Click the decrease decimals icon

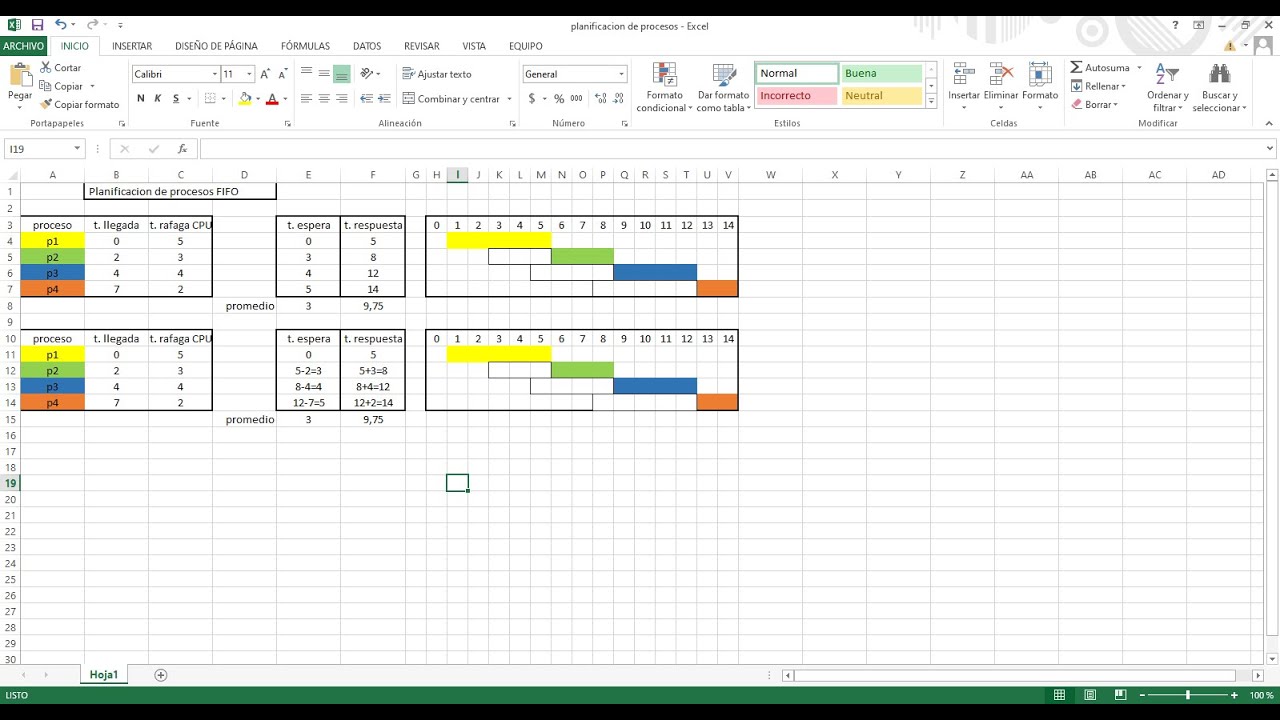619,98
